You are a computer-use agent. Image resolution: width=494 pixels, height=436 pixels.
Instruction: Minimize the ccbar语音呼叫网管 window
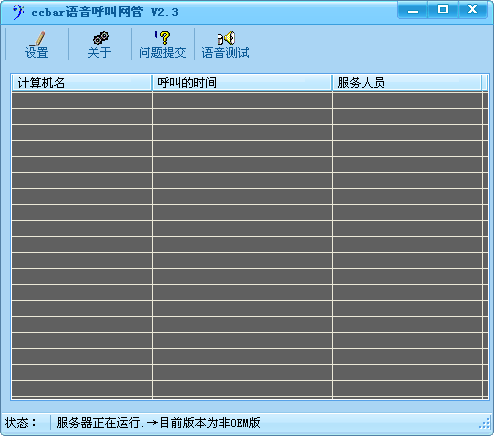[x=413, y=10]
